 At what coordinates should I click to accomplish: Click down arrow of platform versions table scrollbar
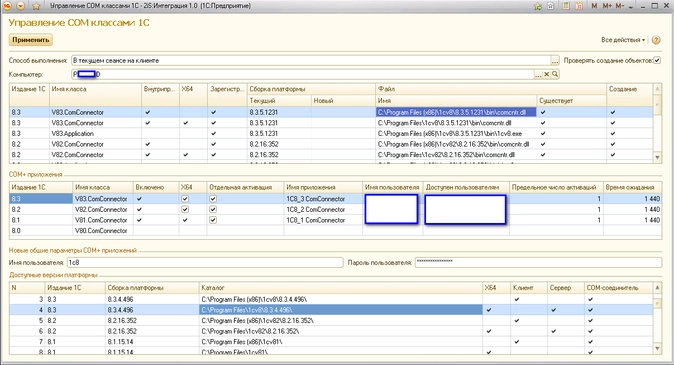657,348
